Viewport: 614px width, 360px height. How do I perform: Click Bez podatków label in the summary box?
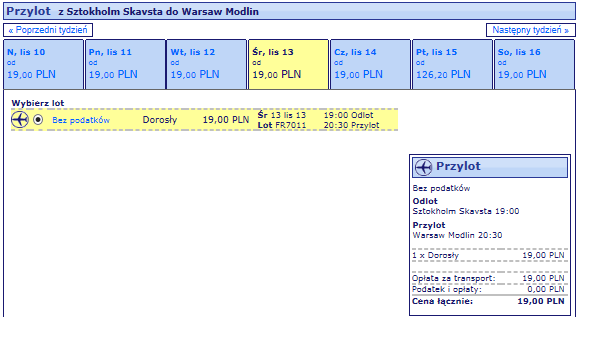click(441, 188)
